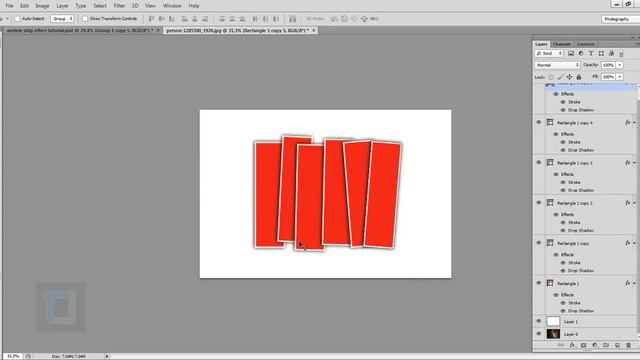Open the Filter menu

[x=119, y=6]
